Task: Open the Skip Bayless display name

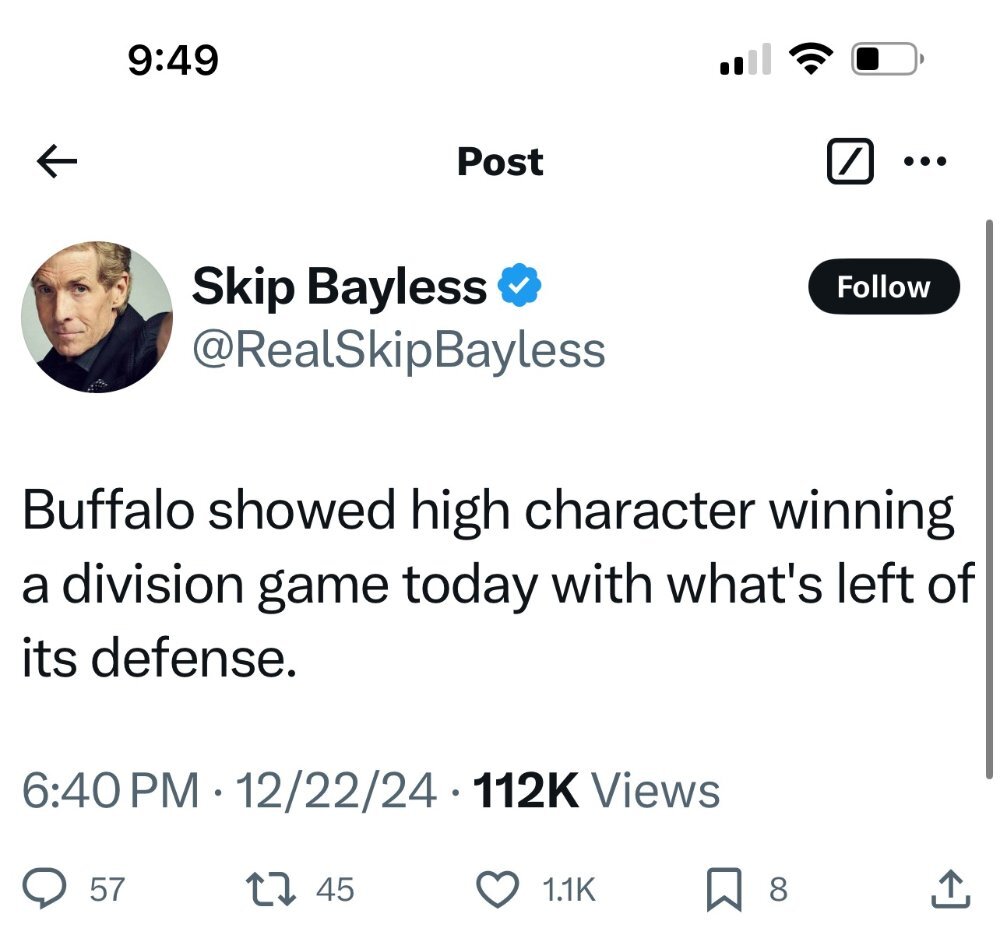Action: 339,287
